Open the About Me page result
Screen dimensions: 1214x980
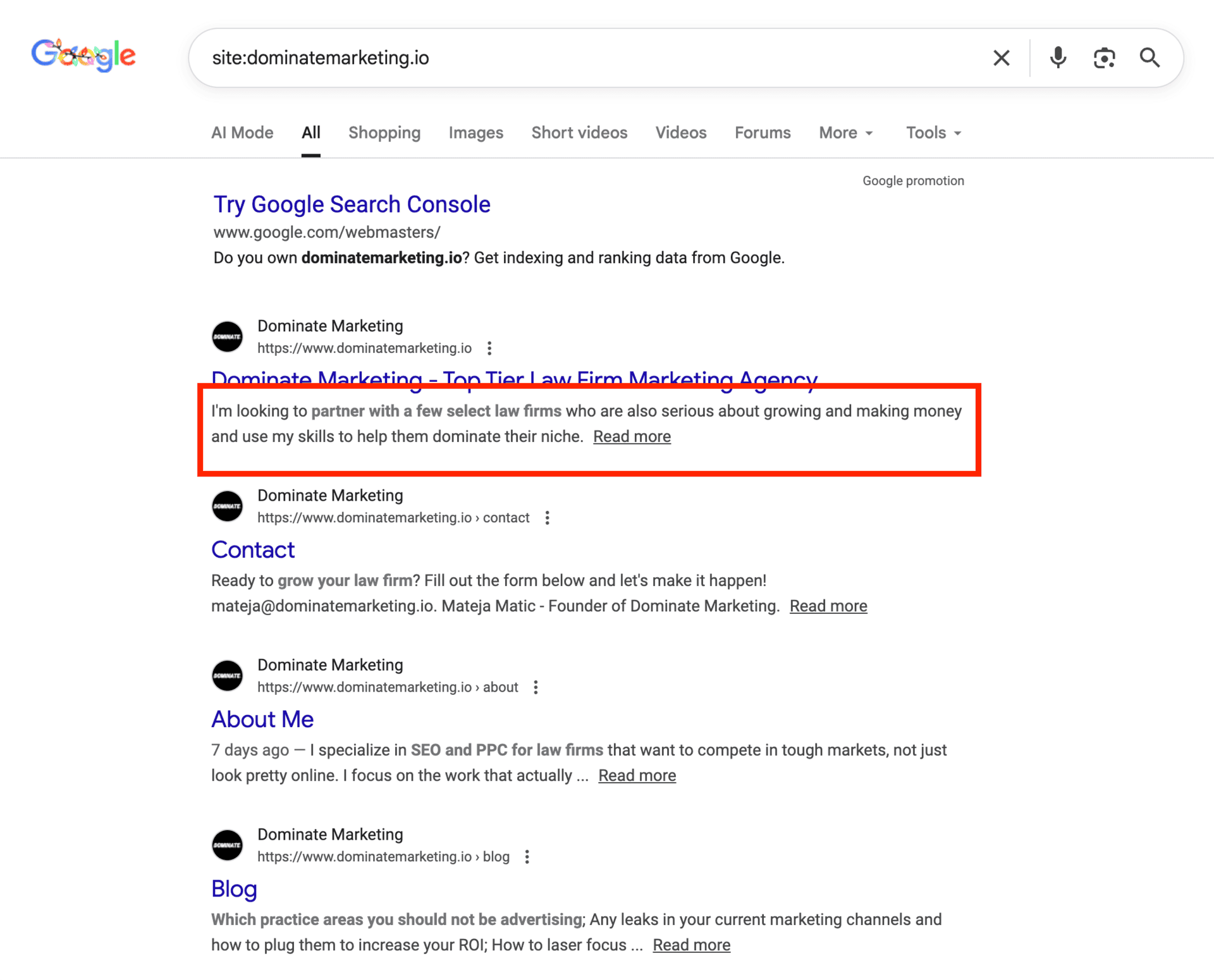point(262,719)
